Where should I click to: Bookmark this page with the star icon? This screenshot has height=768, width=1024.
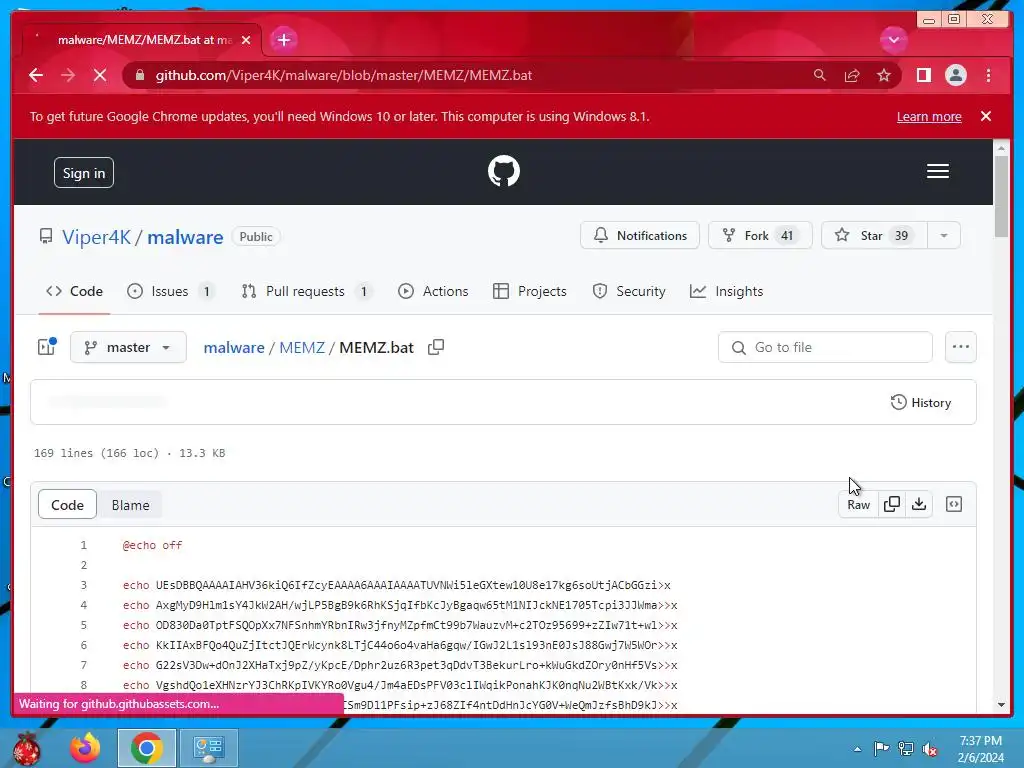click(x=884, y=75)
